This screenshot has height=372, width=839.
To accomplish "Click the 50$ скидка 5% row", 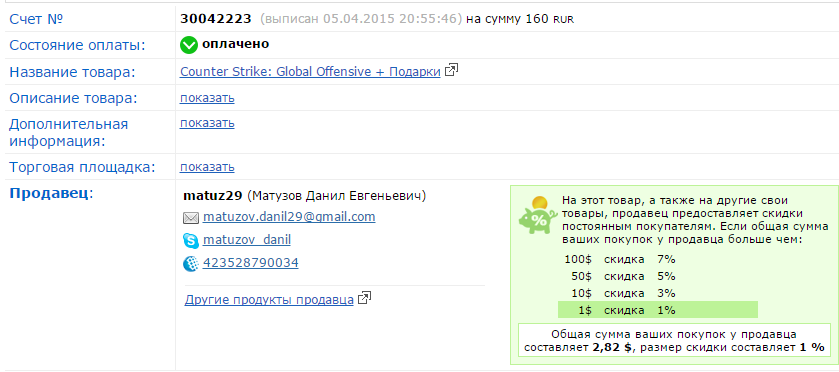I will click(x=623, y=277).
